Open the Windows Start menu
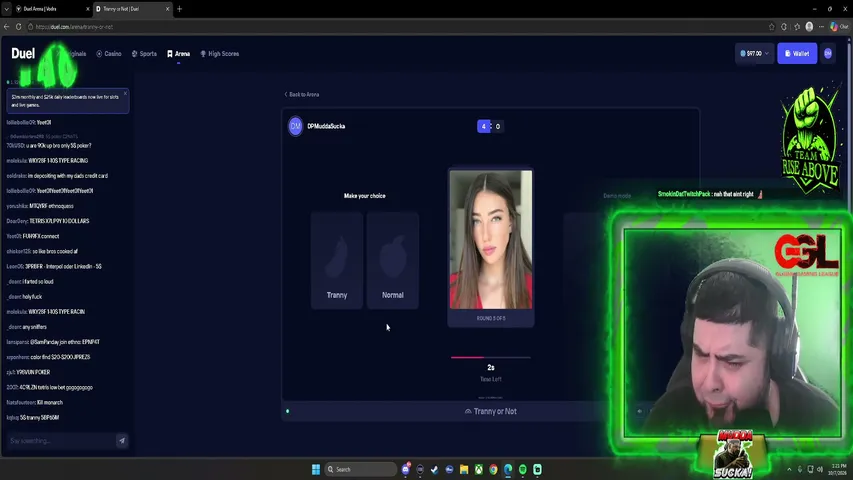 tap(316, 469)
